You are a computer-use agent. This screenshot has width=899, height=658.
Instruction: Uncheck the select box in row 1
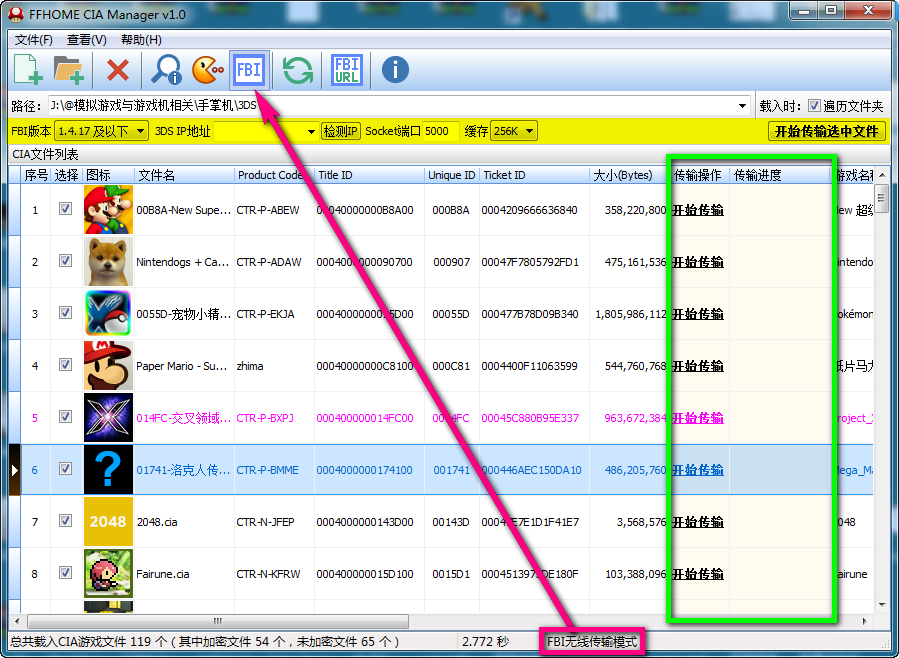tap(65, 209)
